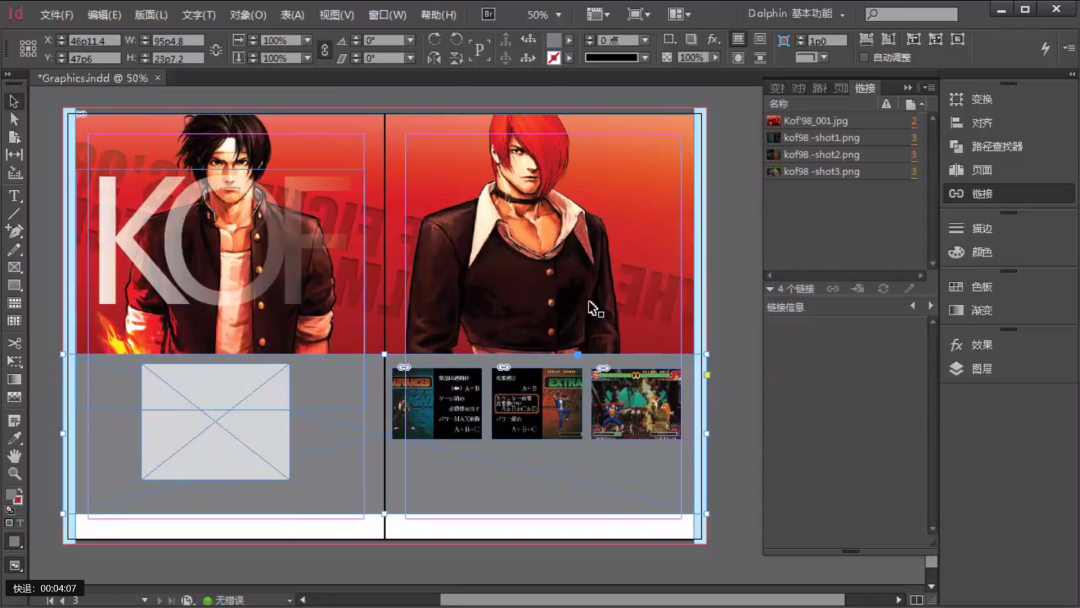Open the 色板 (Swatches) panel
Image resolution: width=1080 pixels, height=608 pixels.
coord(981,287)
